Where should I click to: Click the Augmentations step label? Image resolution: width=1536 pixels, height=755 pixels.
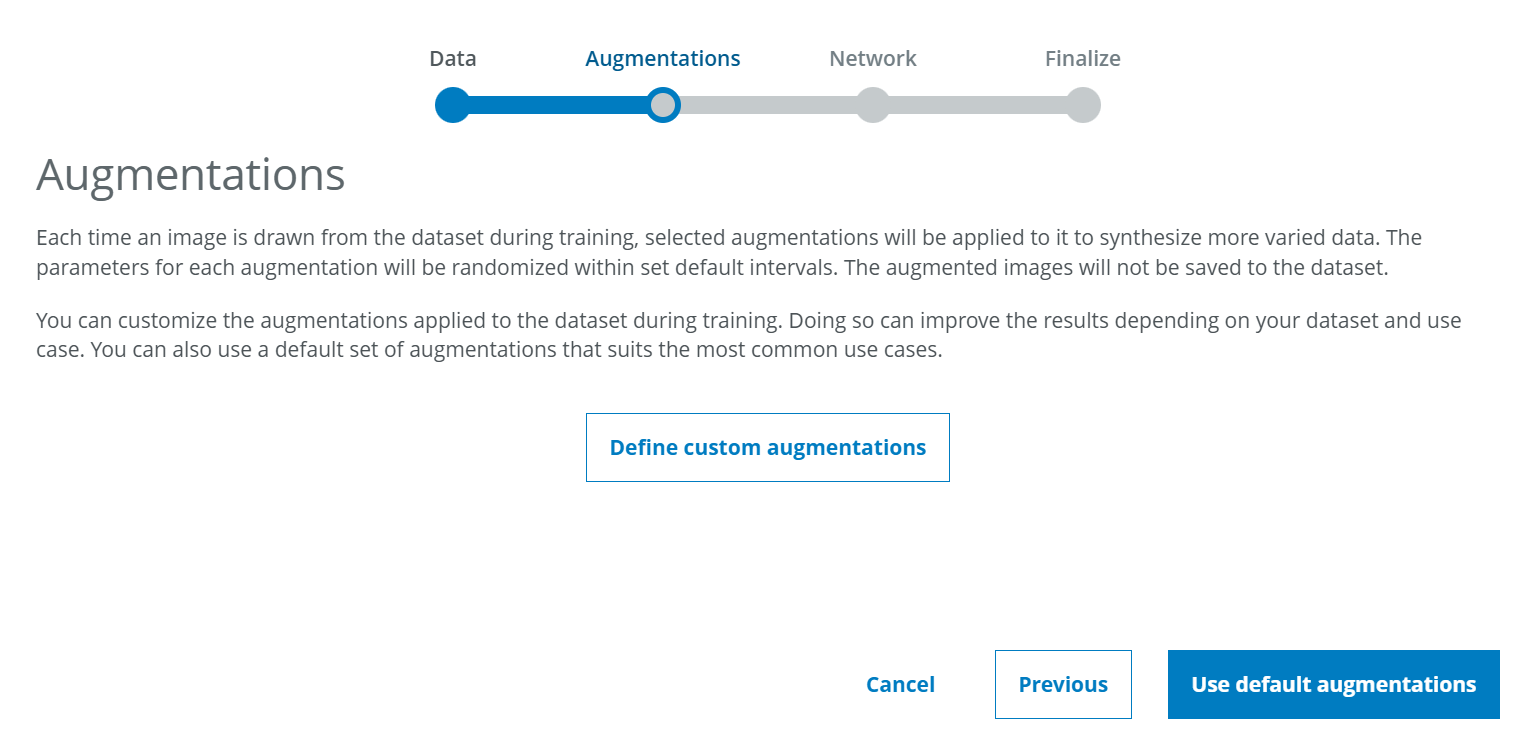662,58
